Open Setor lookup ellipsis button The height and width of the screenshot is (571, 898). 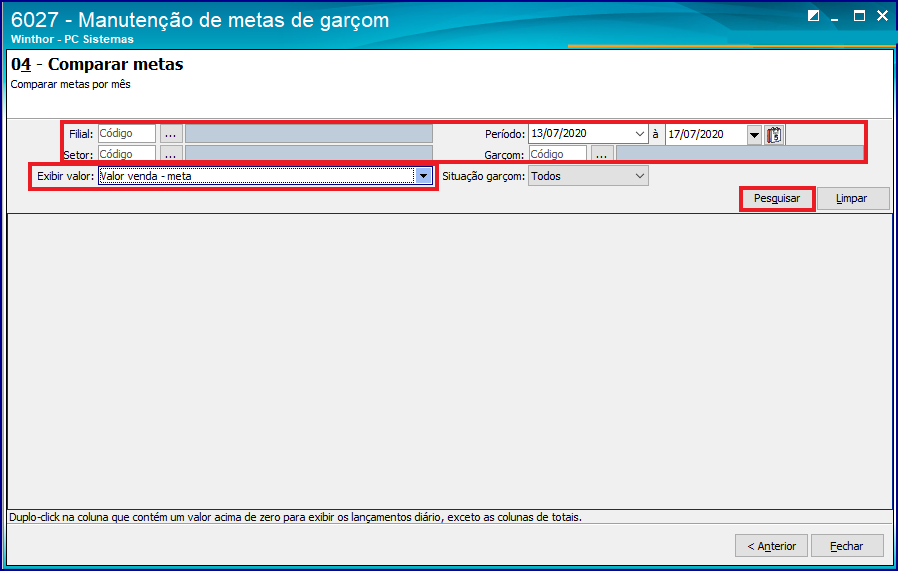click(x=171, y=153)
